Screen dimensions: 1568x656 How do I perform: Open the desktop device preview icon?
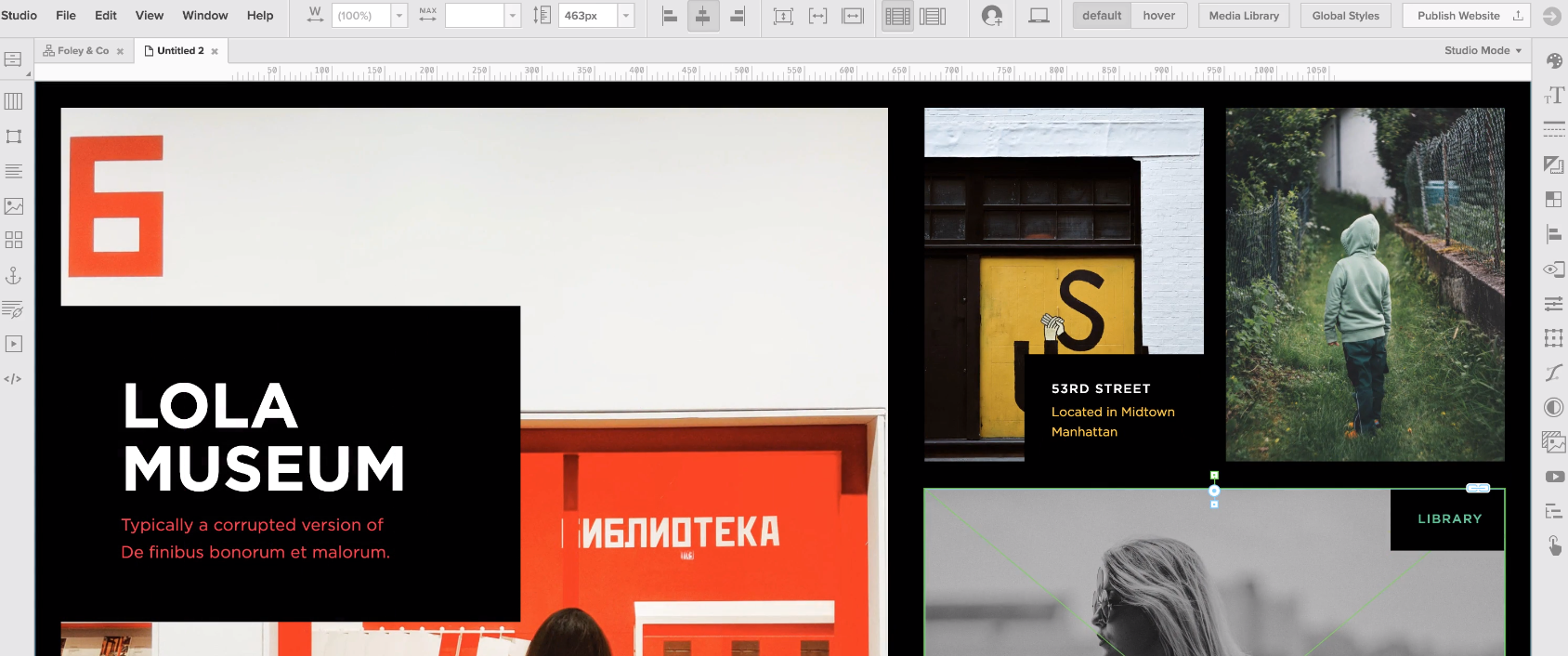(x=1039, y=16)
